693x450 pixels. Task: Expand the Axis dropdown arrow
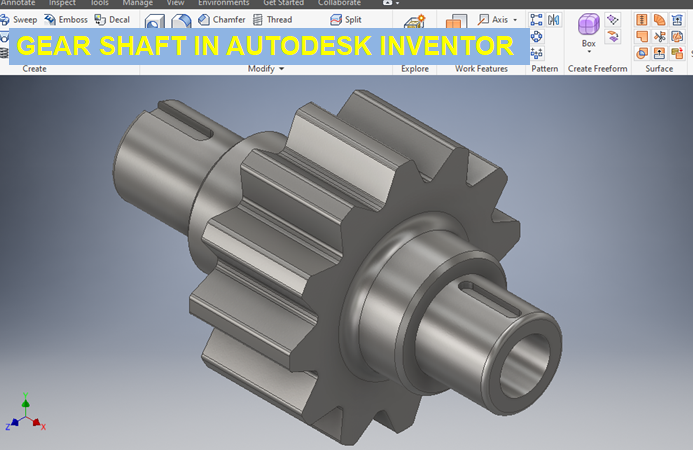(515, 20)
